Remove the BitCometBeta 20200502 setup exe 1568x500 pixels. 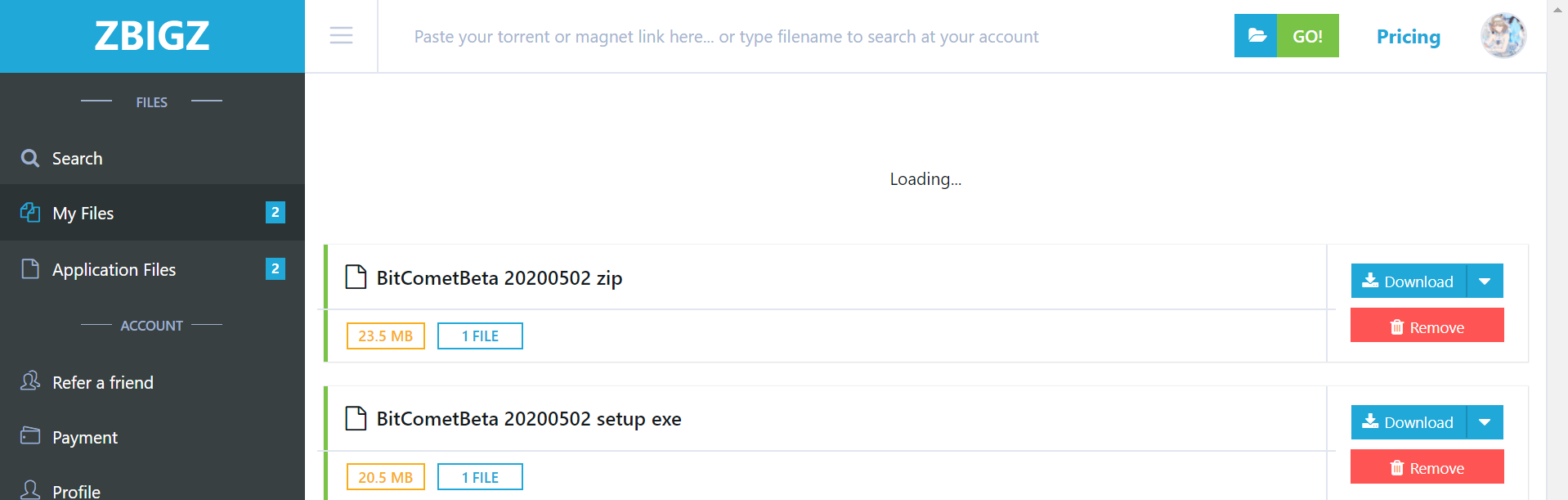pyautogui.click(x=1427, y=466)
